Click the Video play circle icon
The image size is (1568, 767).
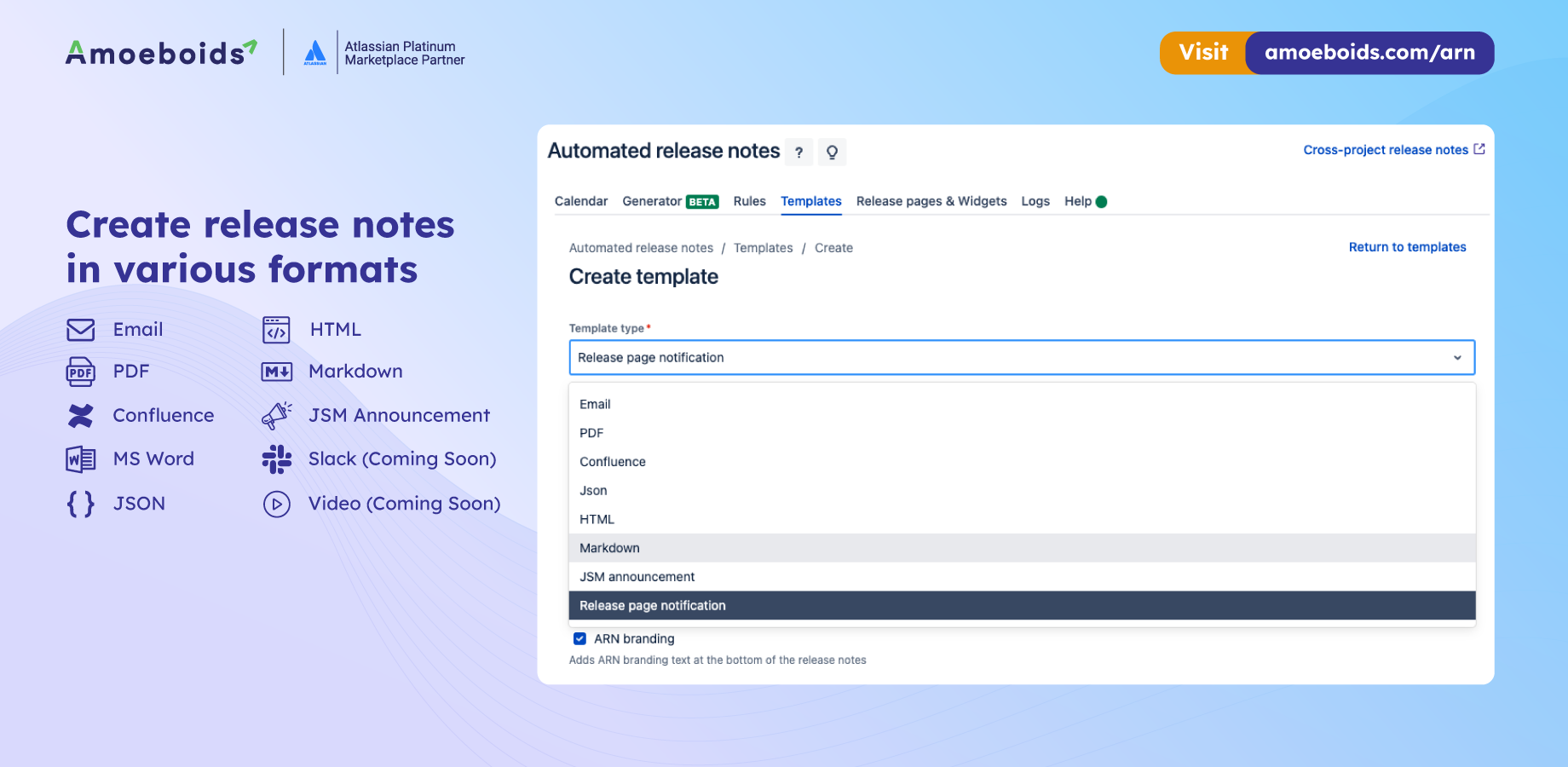coord(277,504)
